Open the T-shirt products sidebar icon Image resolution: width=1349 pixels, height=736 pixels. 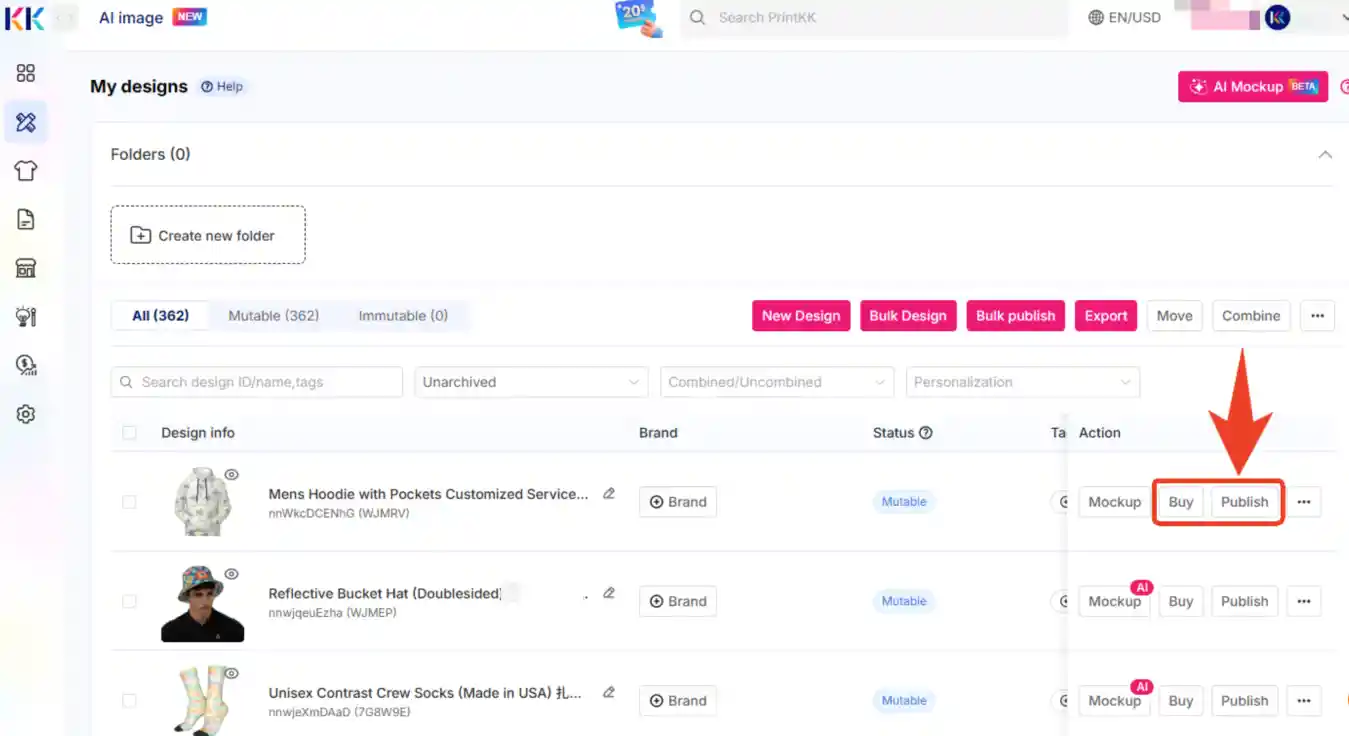coord(26,171)
